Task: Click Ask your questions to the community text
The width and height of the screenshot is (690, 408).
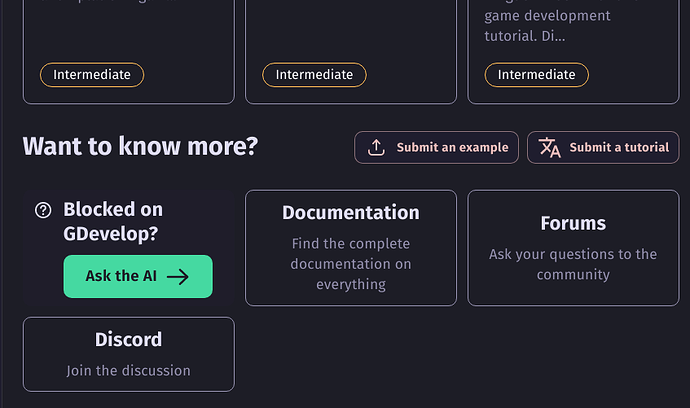Action: [x=573, y=264]
